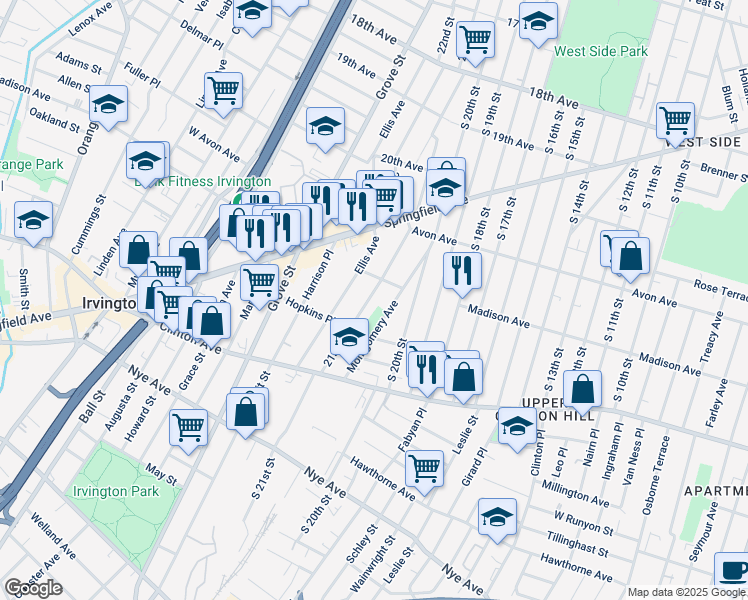Click the Fuller Pl street label
Image resolution: width=748 pixels, height=600 pixels.
coord(142,75)
